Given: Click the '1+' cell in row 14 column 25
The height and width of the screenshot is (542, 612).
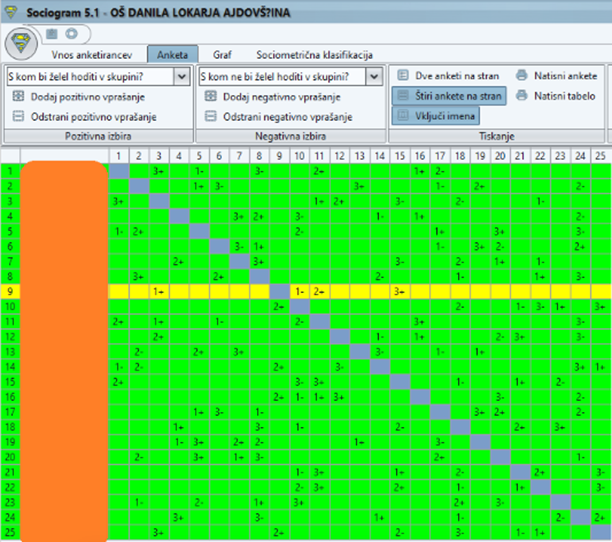Looking at the screenshot, I should 600,367.
